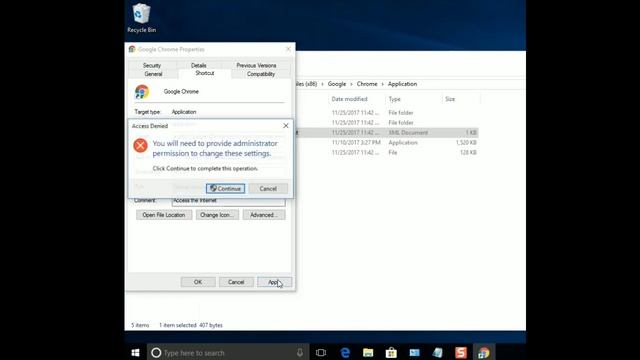Click Google in the Explorer breadcrumb
This screenshot has height=360, width=640.
(337, 84)
